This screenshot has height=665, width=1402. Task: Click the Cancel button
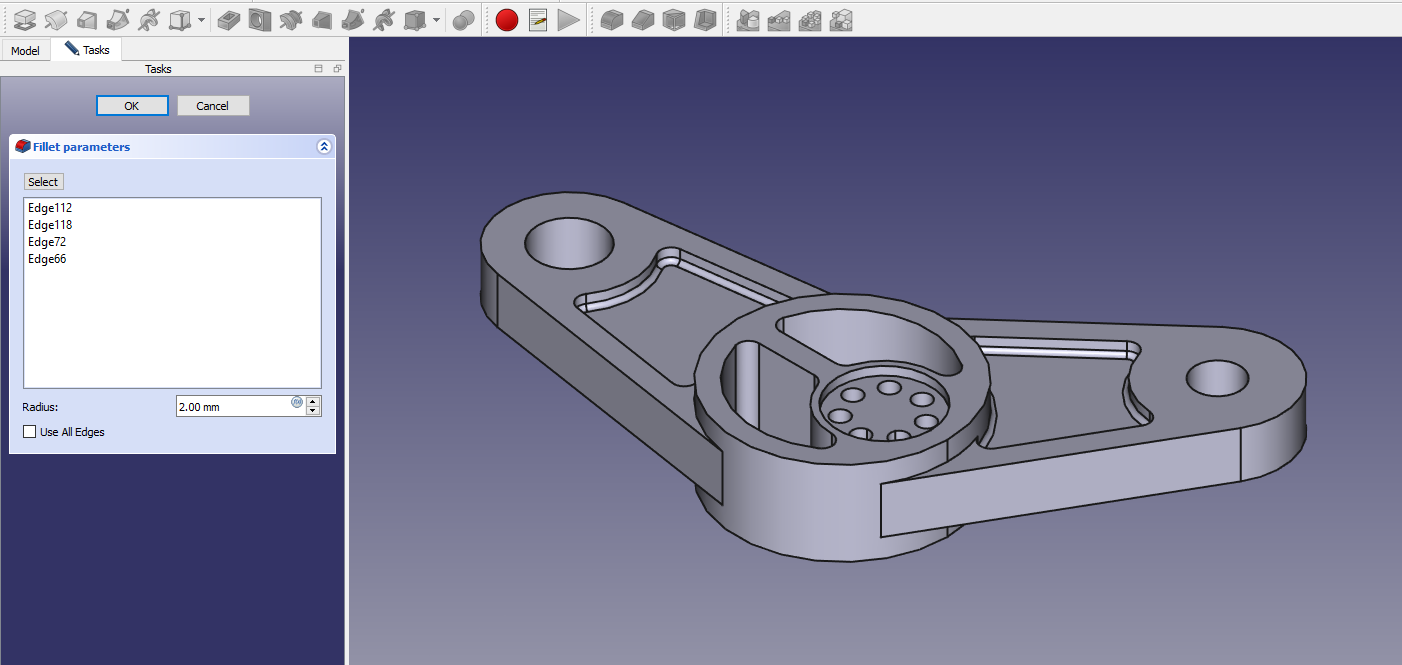pos(213,106)
